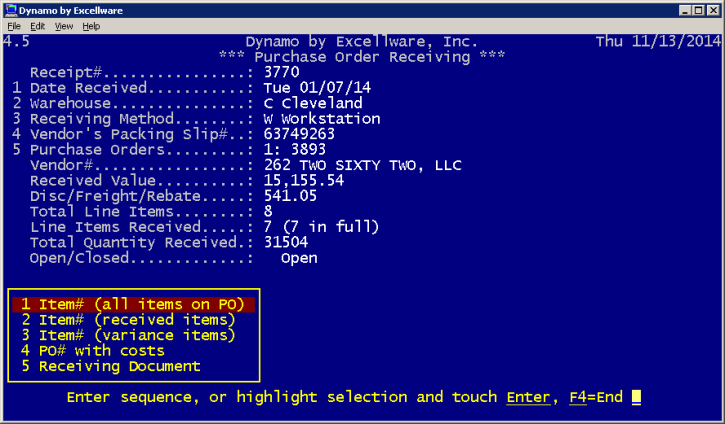Click packing slip number 63749263
The height and width of the screenshot is (424, 725).
[299, 134]
